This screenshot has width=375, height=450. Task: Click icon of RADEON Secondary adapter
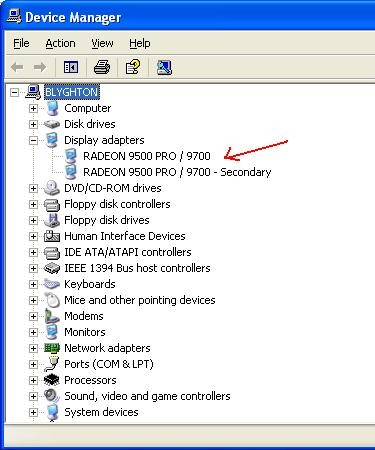[71, 172]
